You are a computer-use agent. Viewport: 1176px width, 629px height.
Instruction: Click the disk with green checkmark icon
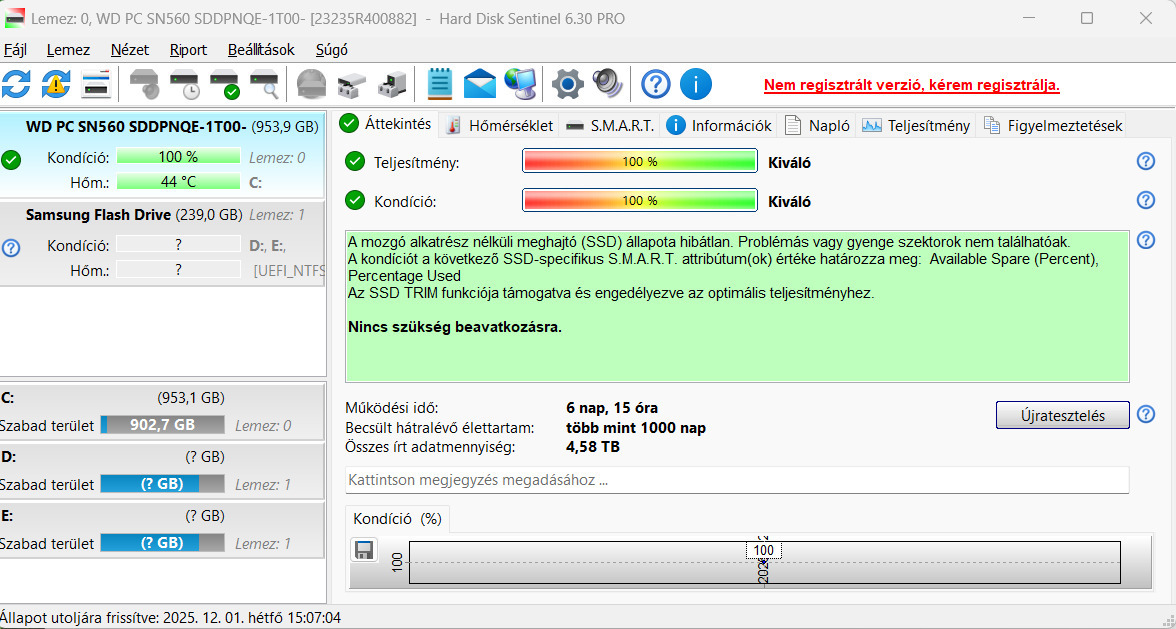pyautogui.click(x=224, y=84)
